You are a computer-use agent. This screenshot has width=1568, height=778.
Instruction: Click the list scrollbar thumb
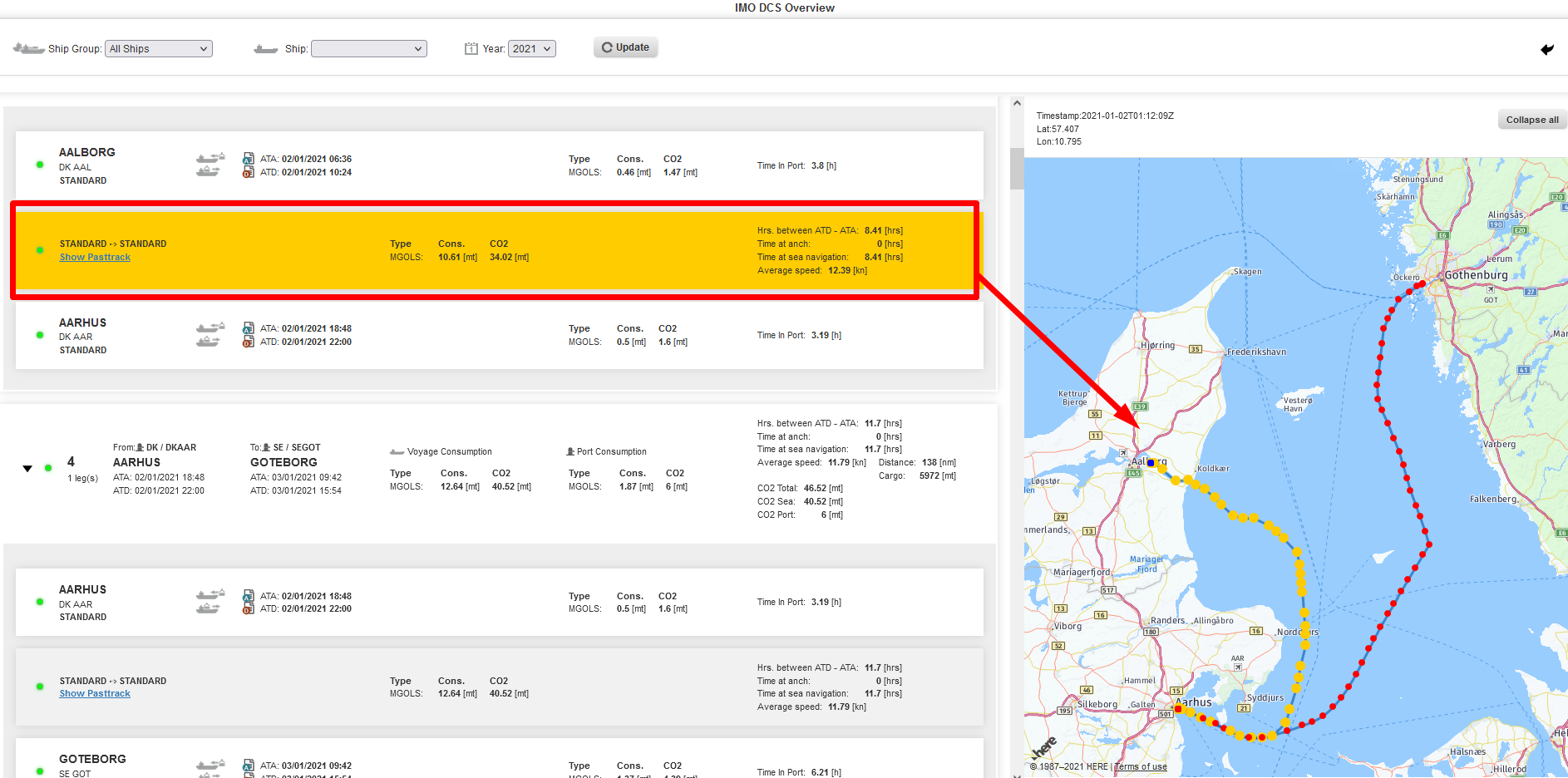point(1017,169)
